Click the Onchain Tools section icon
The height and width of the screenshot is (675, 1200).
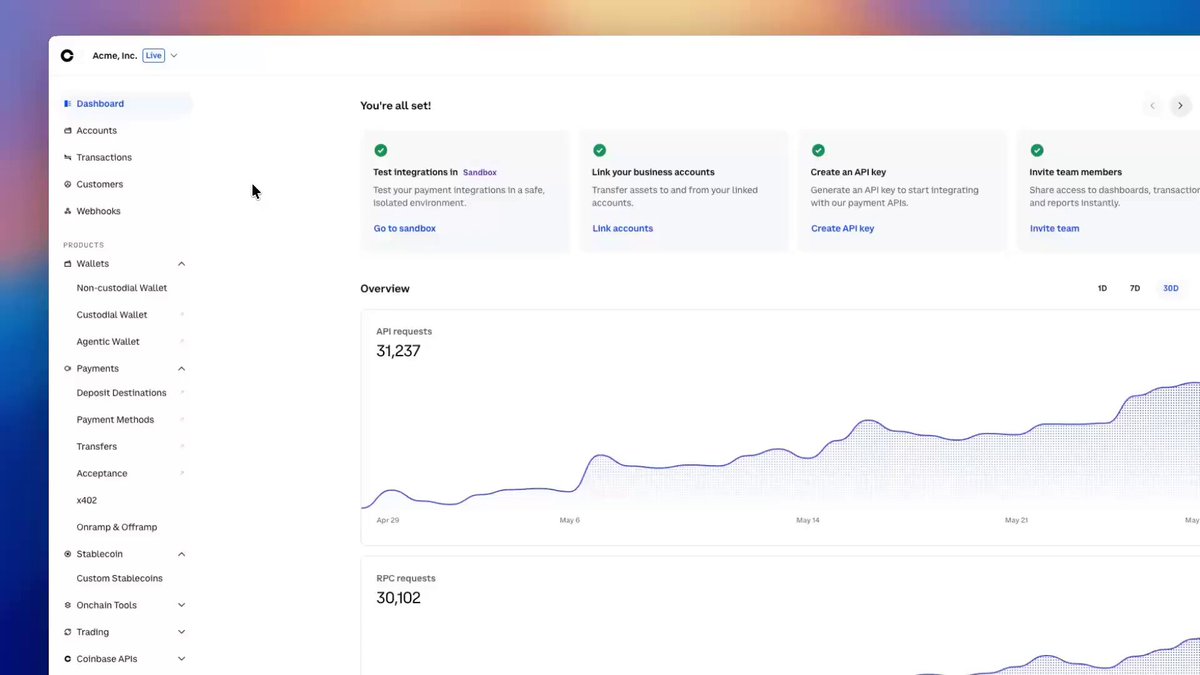(67, 606)
